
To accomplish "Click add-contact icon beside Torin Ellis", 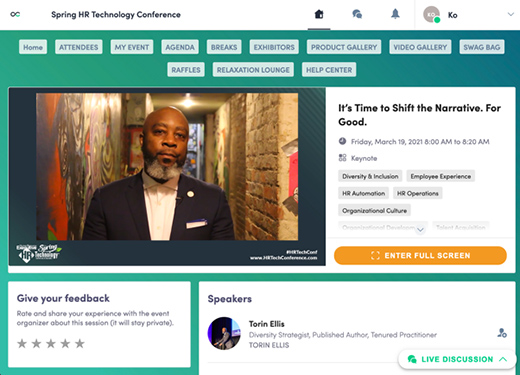I will (502, 333).
